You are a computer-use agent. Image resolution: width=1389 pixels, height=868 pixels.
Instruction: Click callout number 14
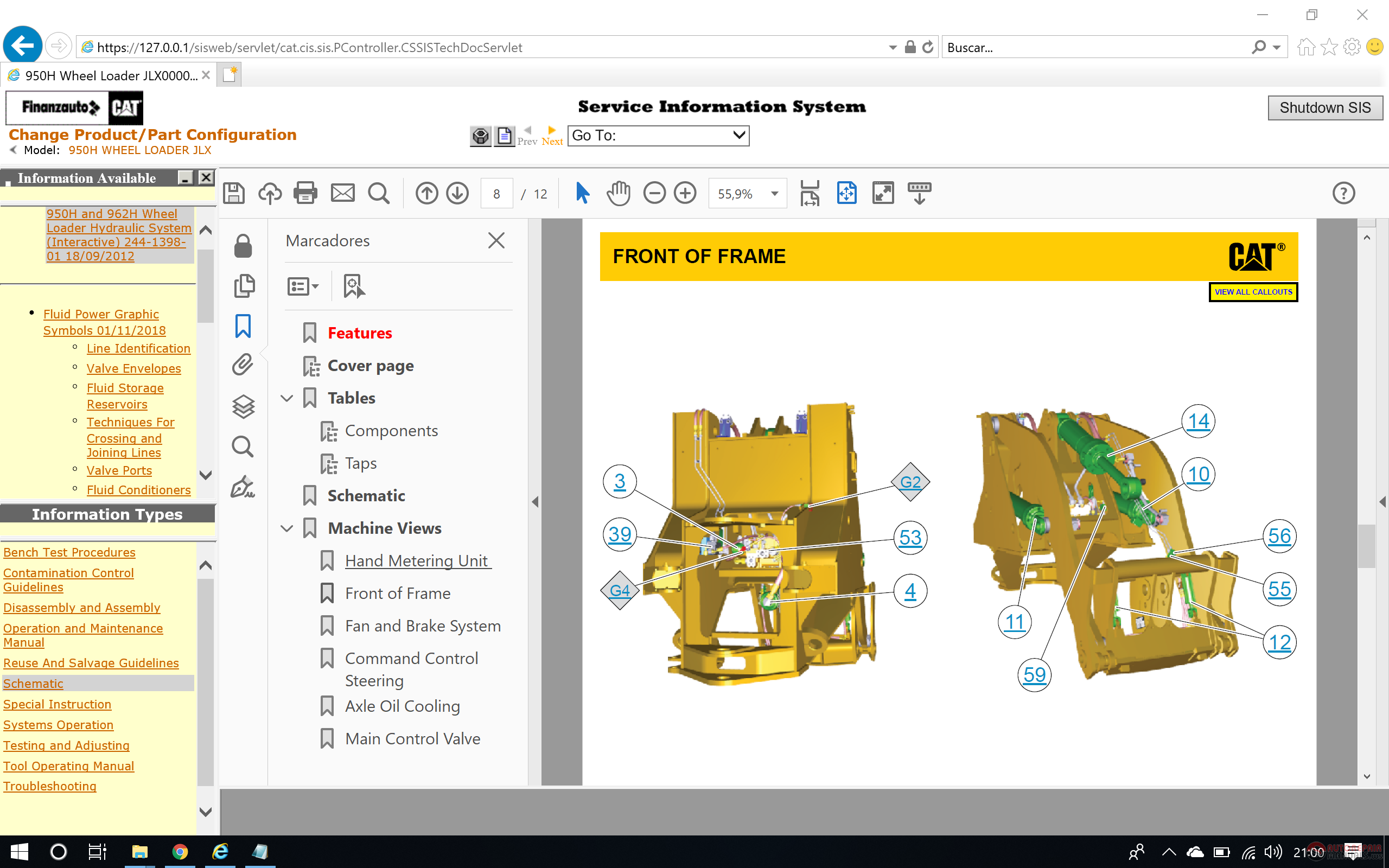(x=1199, y=422)
